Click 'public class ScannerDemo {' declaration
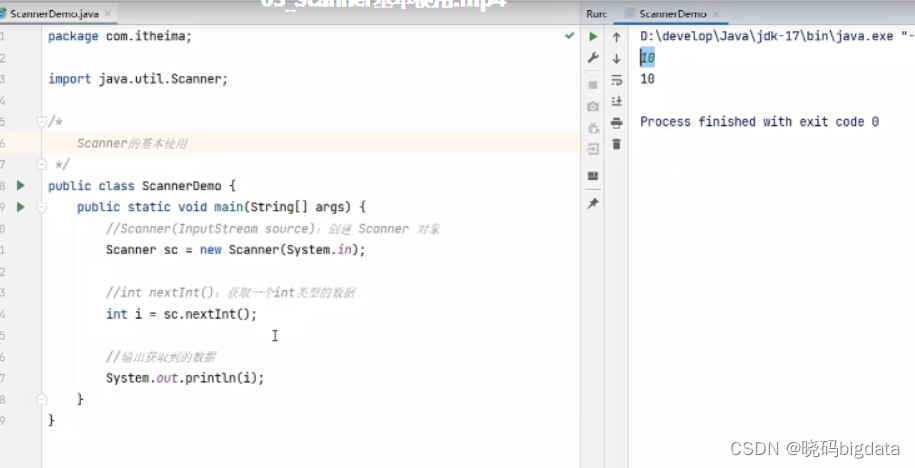This screenshot has width=915, height=468. [x=142, y=186]
